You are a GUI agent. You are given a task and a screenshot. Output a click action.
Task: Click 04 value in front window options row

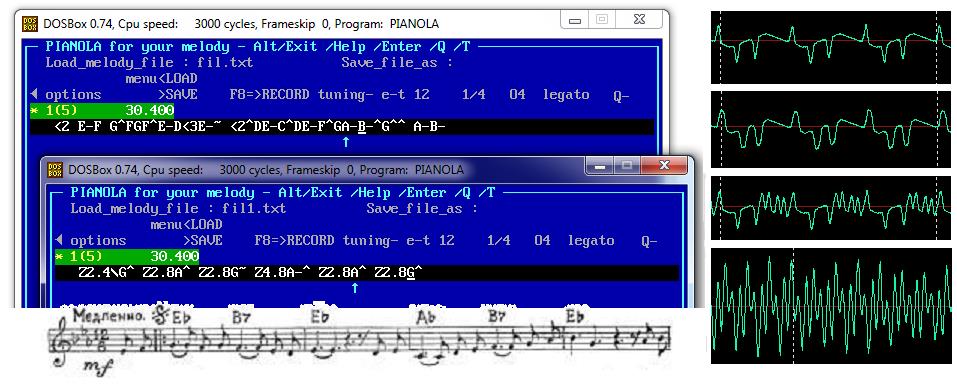[x=543, y=240]
